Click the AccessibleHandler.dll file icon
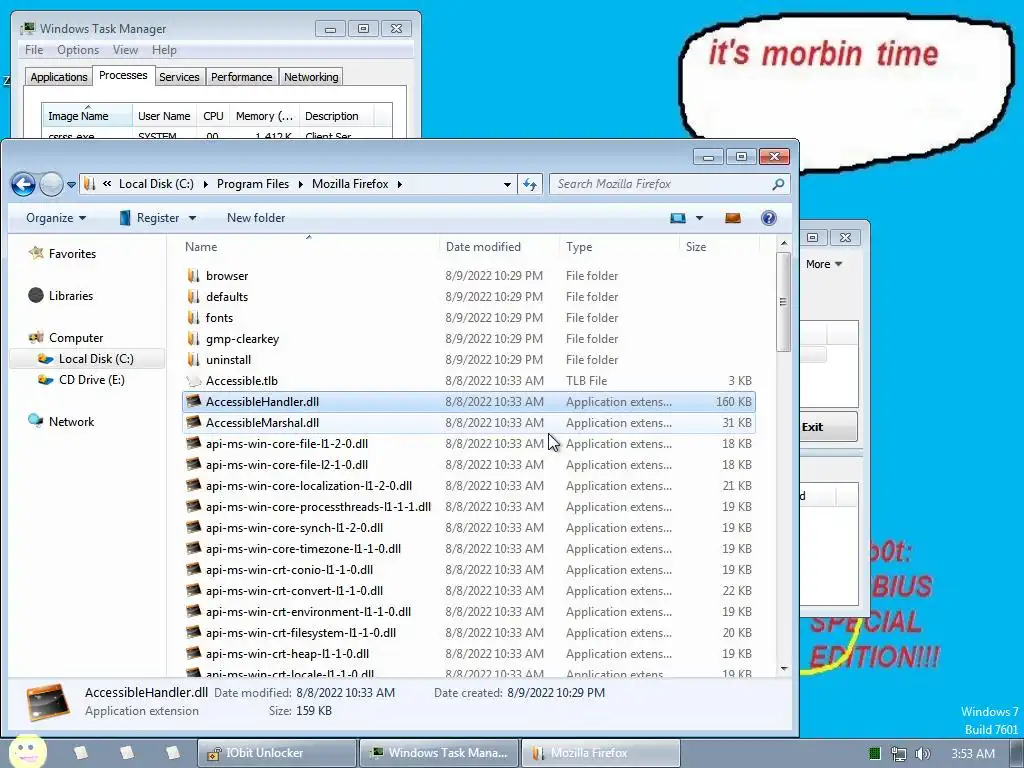 [x=193, y=401]
